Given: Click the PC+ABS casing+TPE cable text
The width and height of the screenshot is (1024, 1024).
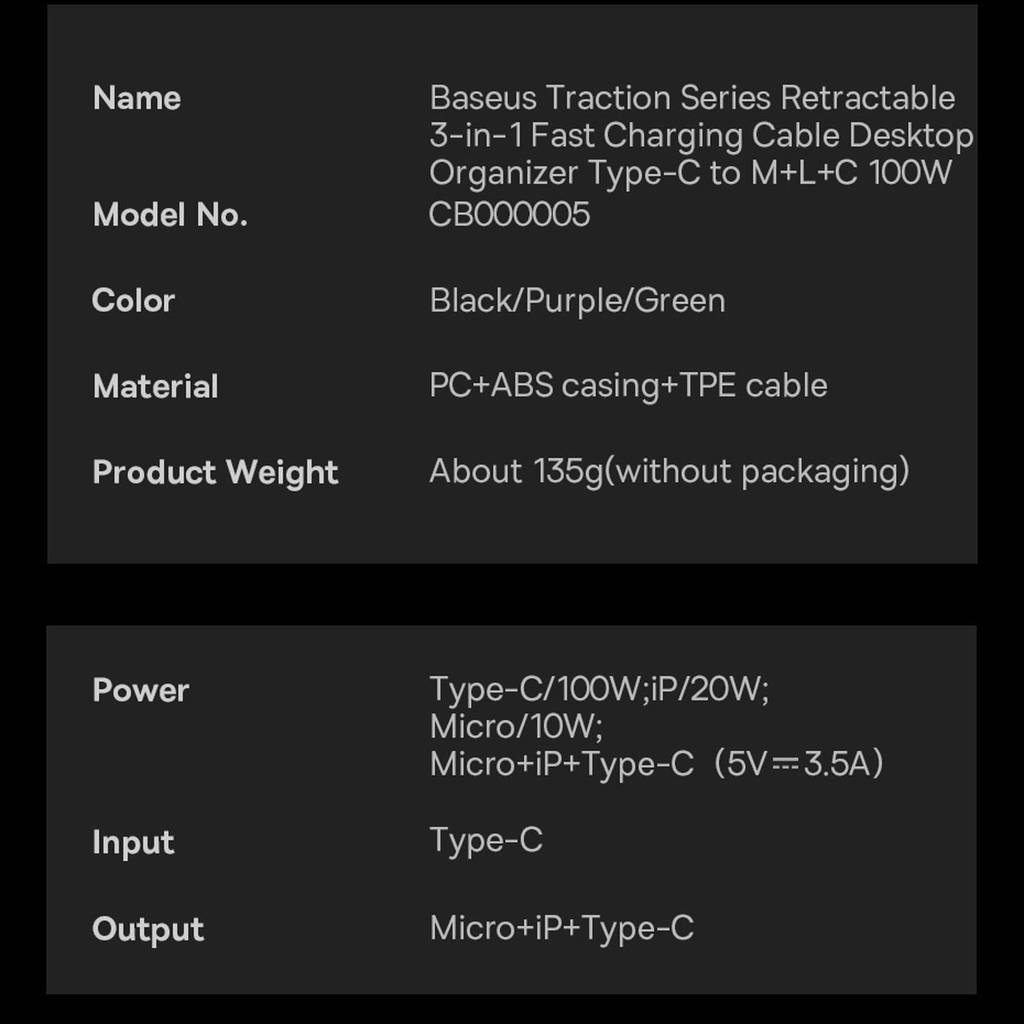Looking at the screenshot, I should 628,386.
